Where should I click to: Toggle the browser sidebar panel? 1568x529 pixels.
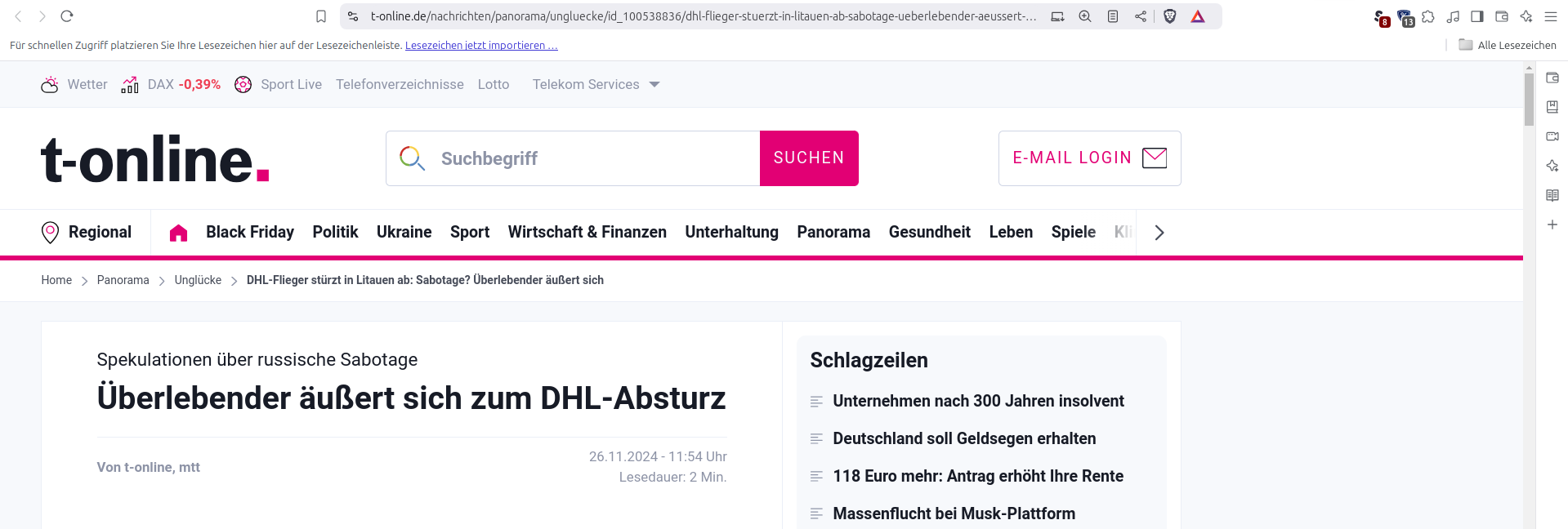[1477, 16]
